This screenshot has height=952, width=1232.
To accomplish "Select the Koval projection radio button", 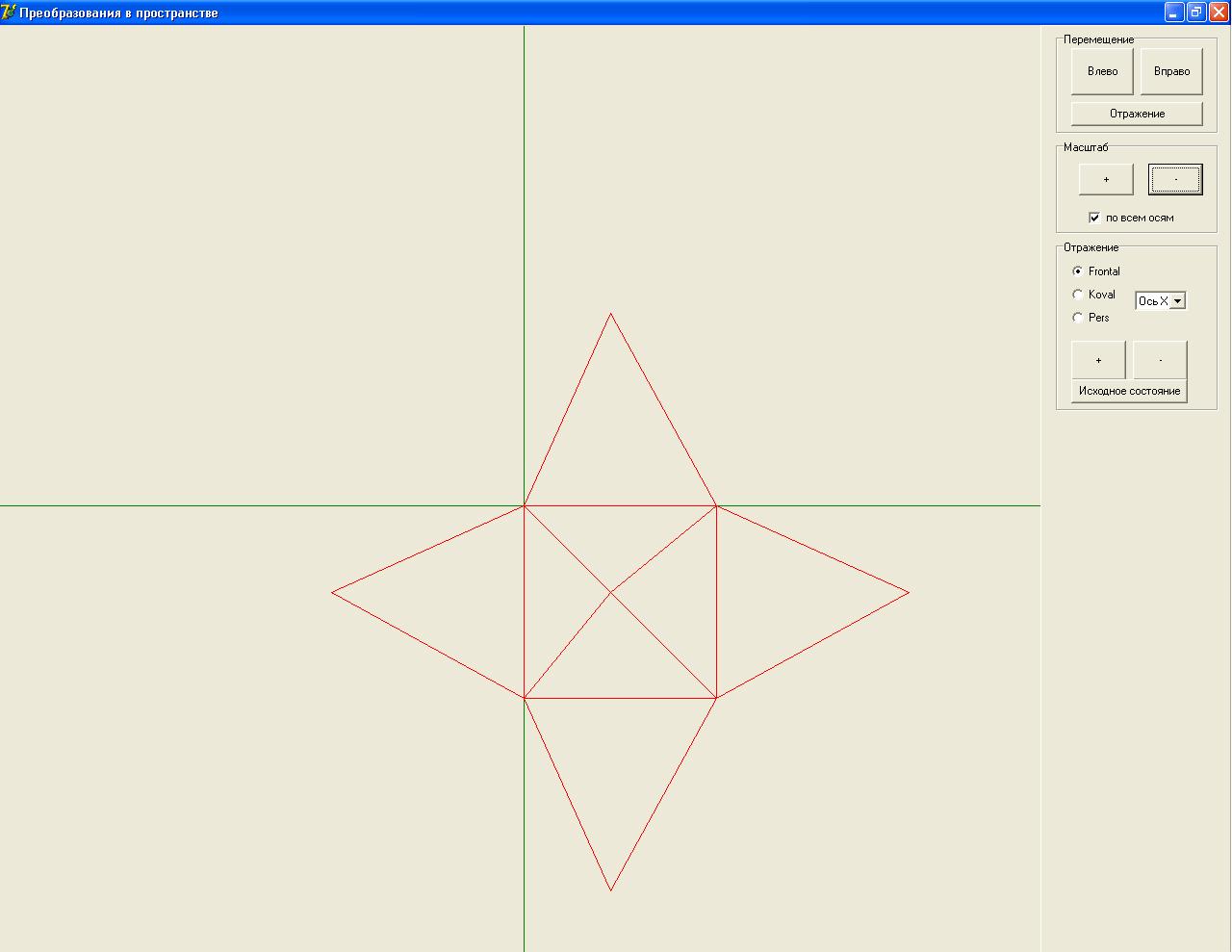I will pyautogui.click(x=1078, y=295).
